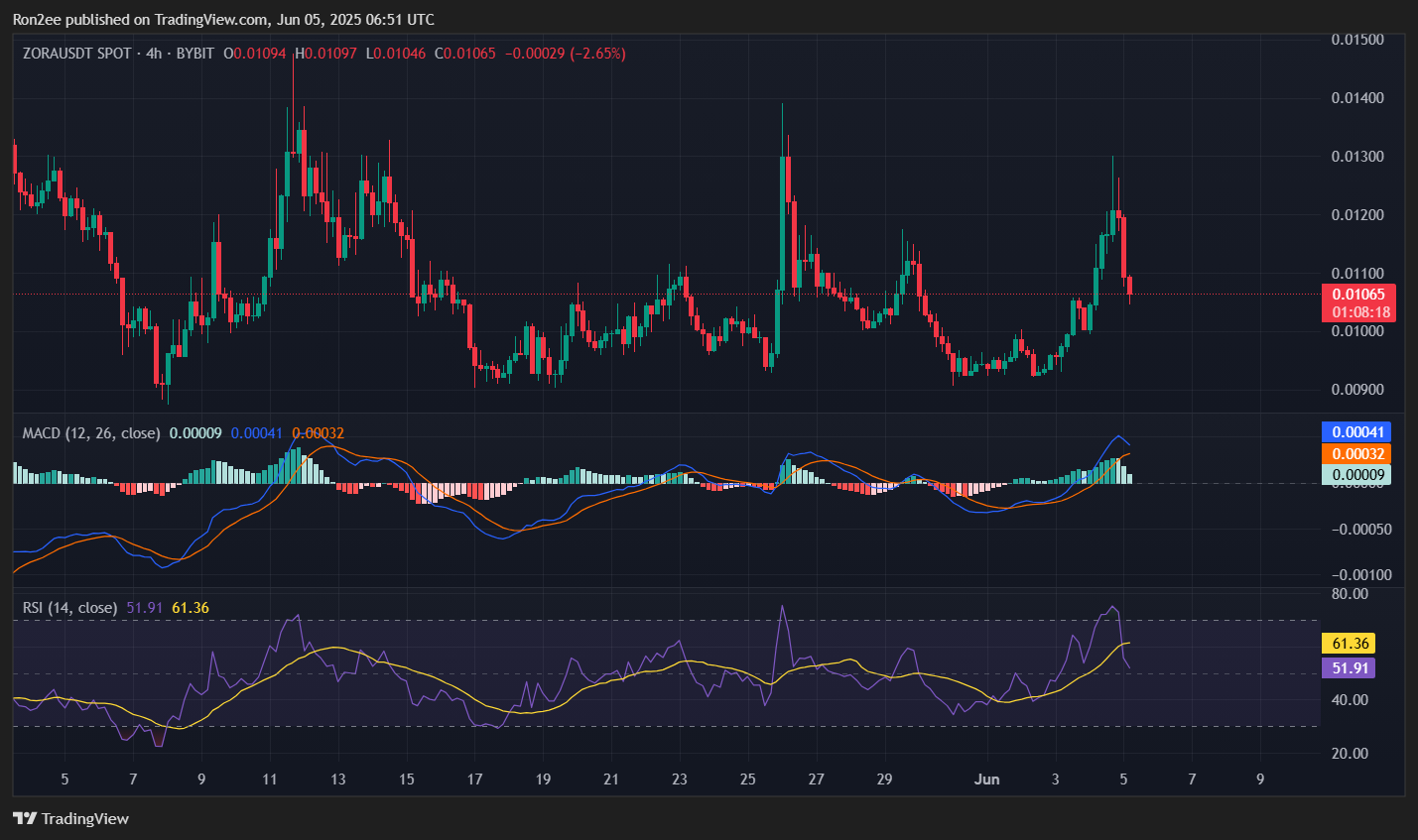Click the RSI 70.00 overbought dashed level
The image size is (1418, 840).
665,619
